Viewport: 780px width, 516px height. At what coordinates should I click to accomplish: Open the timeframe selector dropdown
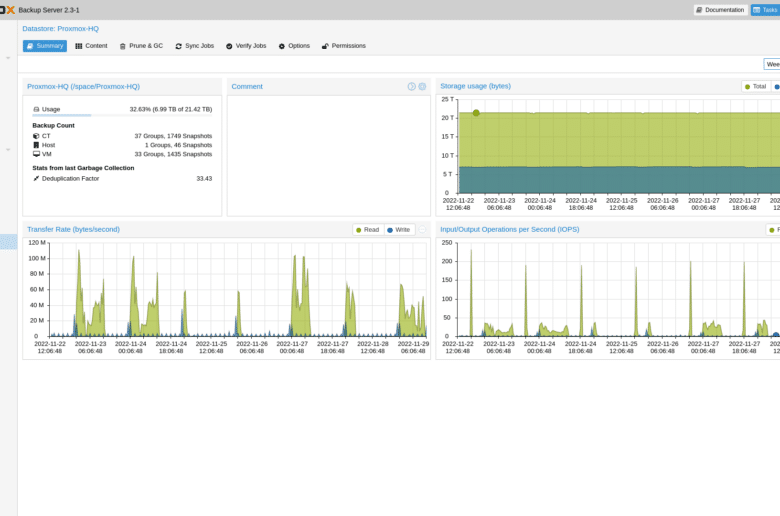click(x=772, y=64)
